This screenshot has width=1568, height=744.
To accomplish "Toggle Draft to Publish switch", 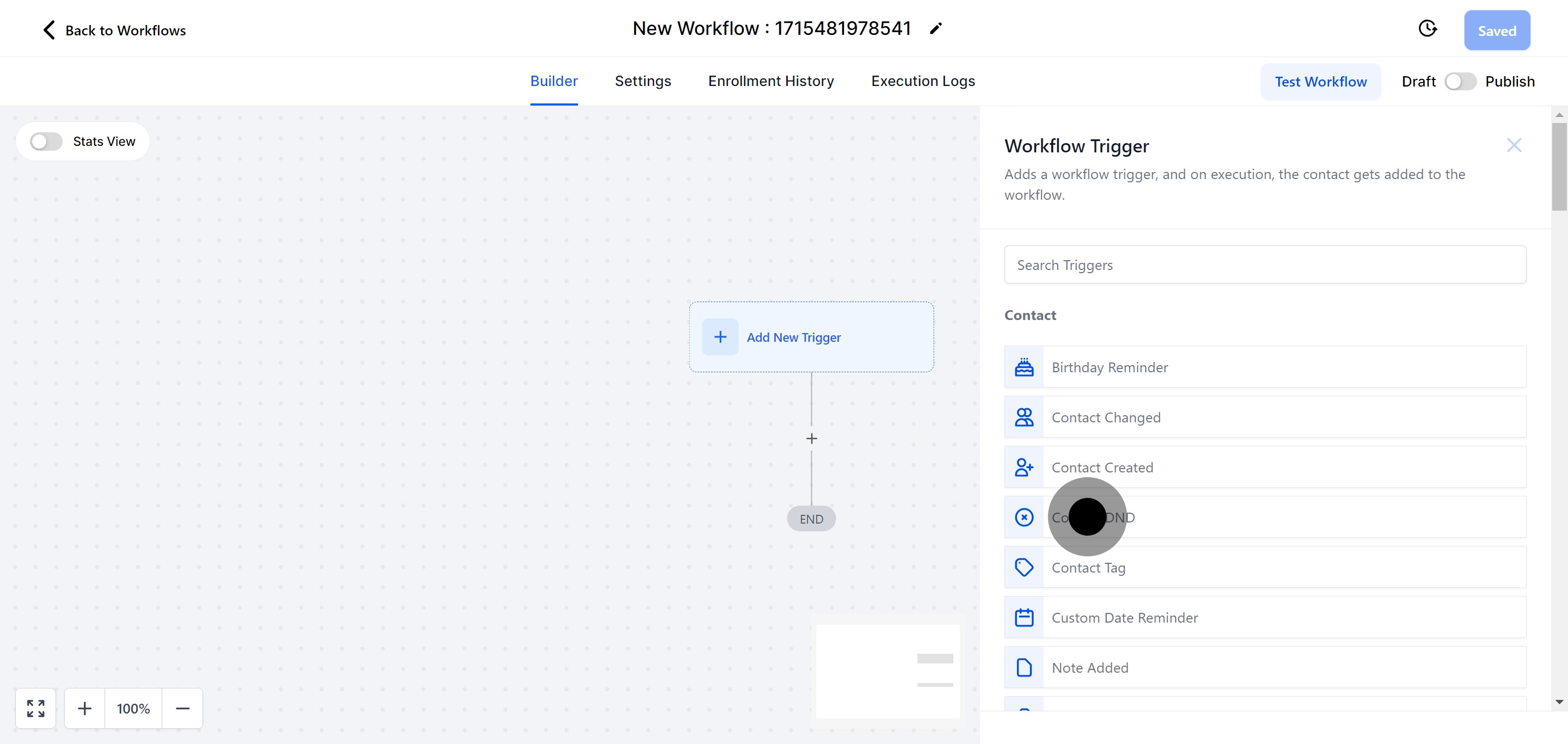I will tap(1460, 82).
